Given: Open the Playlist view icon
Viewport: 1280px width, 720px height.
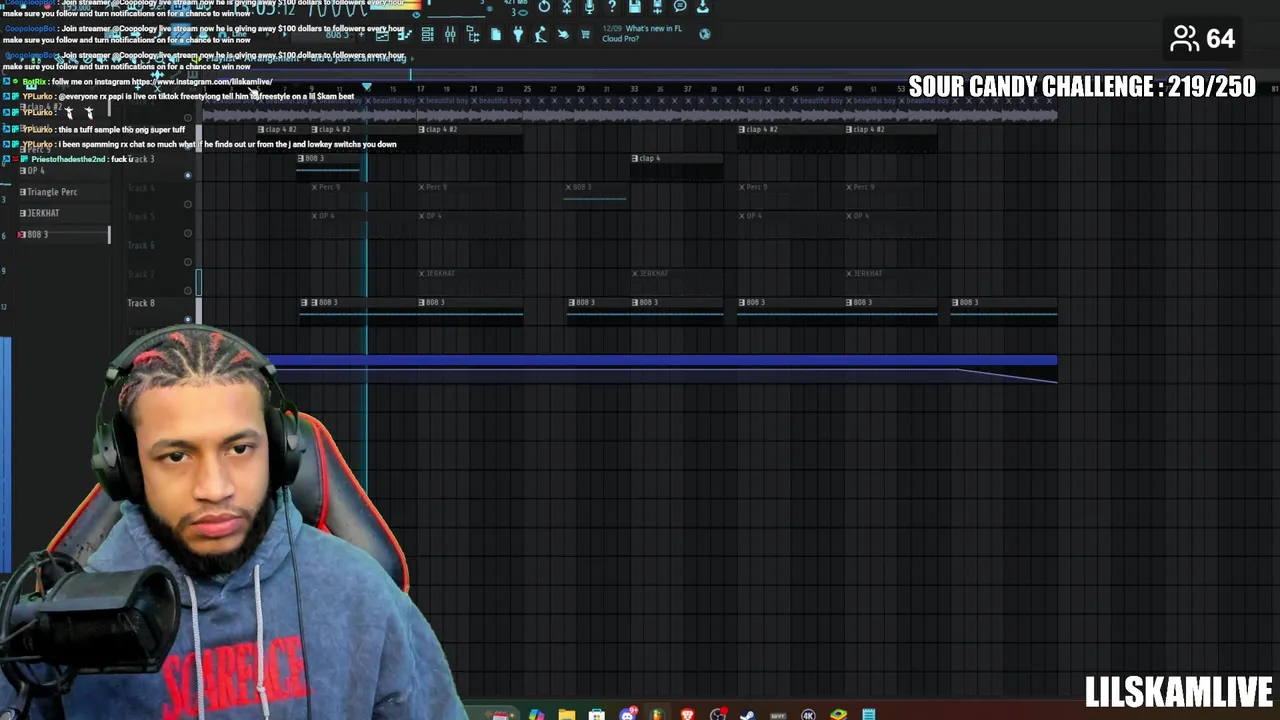Looking at the screenshot, I should (x=382, y=34).
